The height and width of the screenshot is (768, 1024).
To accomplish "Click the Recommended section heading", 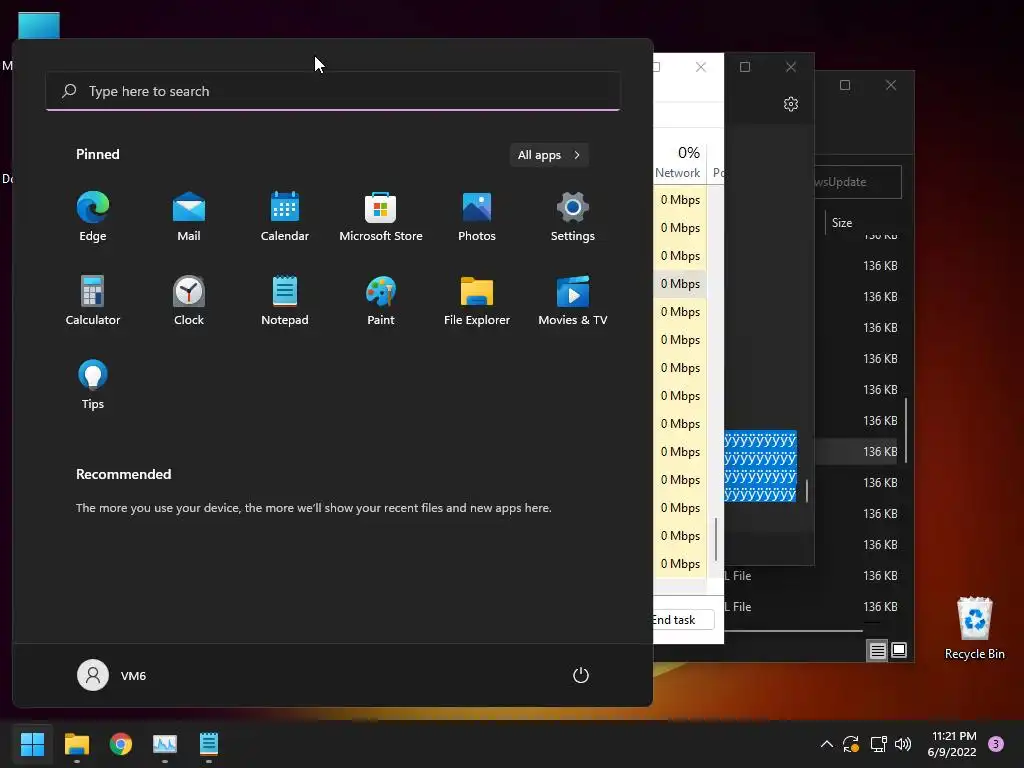I will 123,474.
